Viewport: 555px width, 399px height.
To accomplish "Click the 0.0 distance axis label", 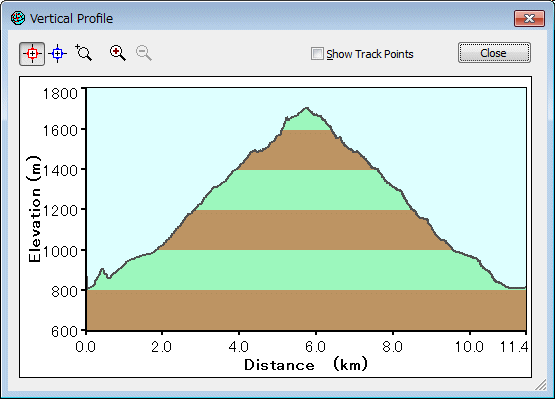I will (85, 347).
